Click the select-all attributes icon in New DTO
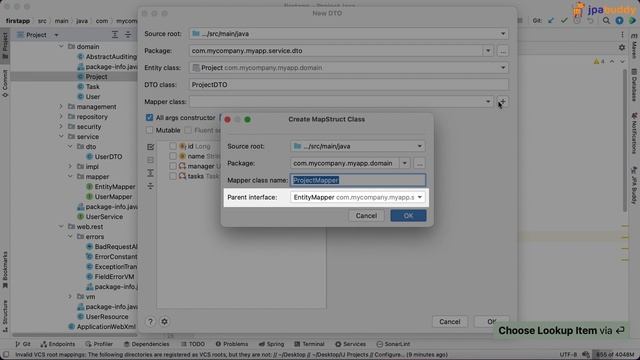 [x=151, y=147]
